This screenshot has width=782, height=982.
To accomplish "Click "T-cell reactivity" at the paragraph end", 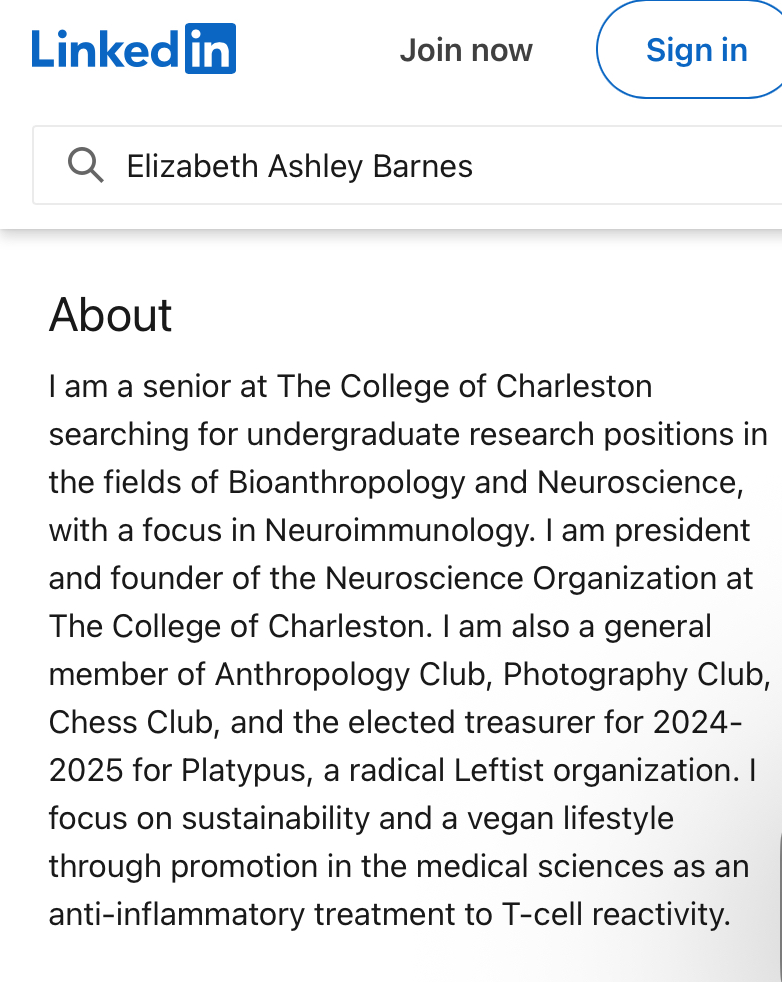I will [x=616, y=914].
